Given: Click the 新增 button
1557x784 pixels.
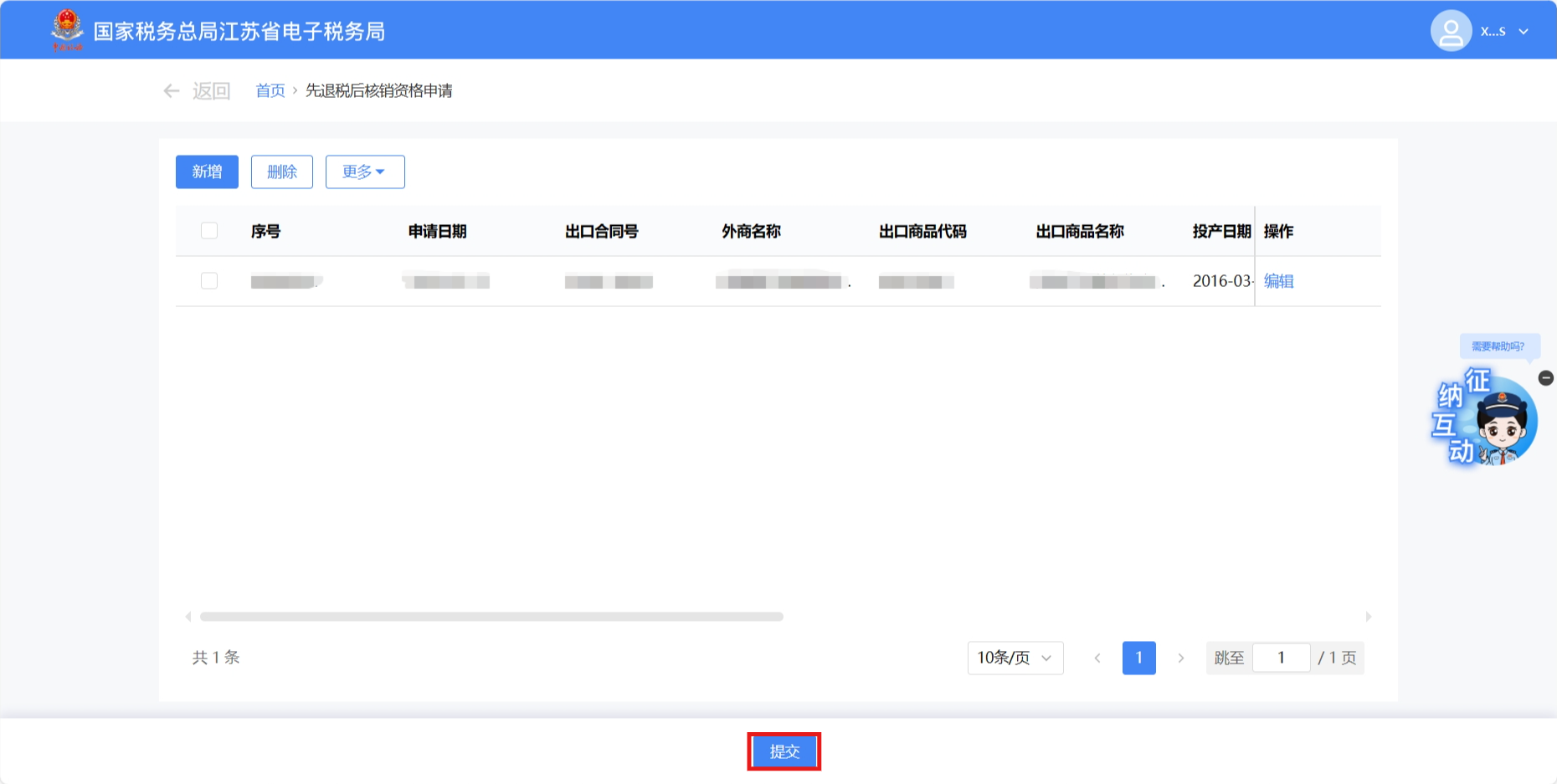Looking at the screenshot, I should click(207, 172).
